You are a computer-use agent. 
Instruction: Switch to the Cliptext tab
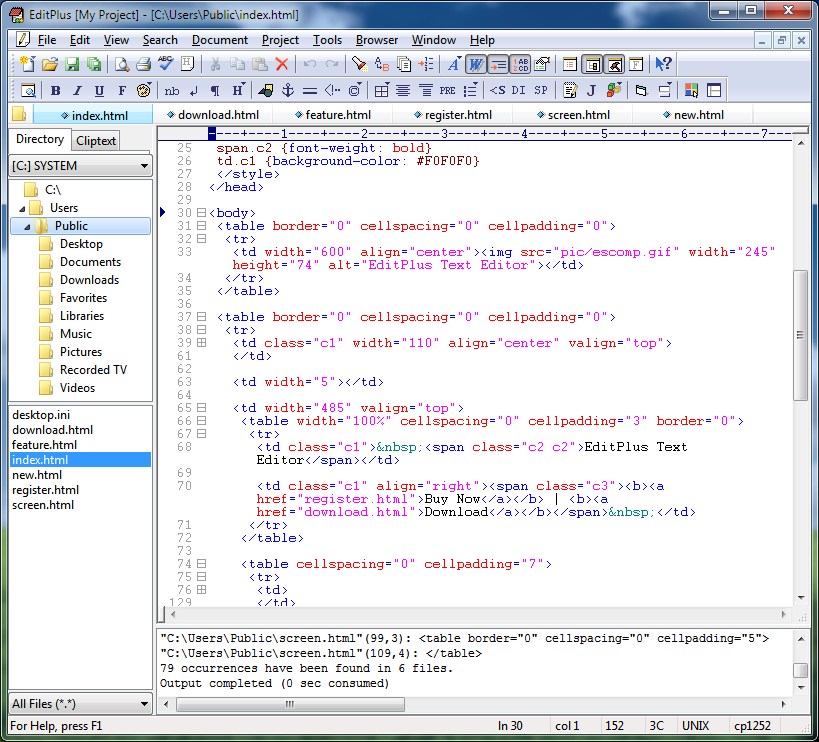[95, 140]
